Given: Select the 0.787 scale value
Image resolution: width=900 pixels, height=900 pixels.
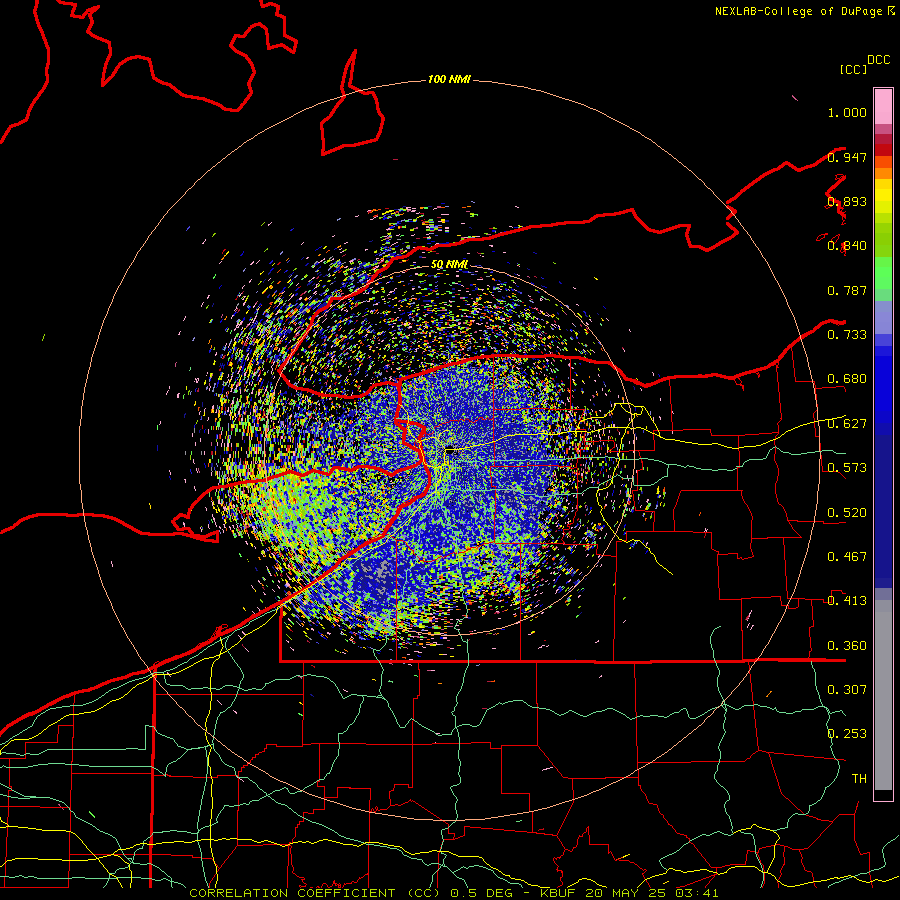Looking at the screenshot, I should click(x=847, y=290).
